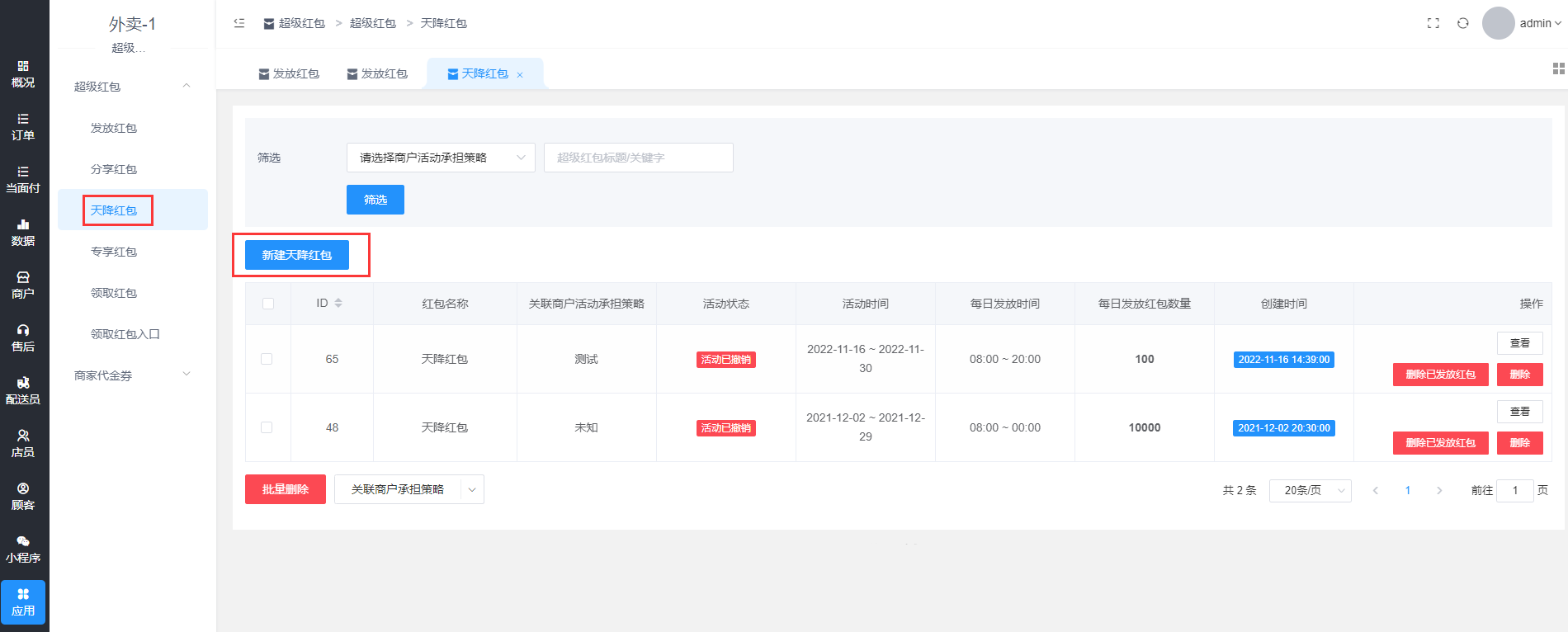Toggle fullscreen mode icon in header
Screen dimensions: 1568x632
pos(1433,23)
